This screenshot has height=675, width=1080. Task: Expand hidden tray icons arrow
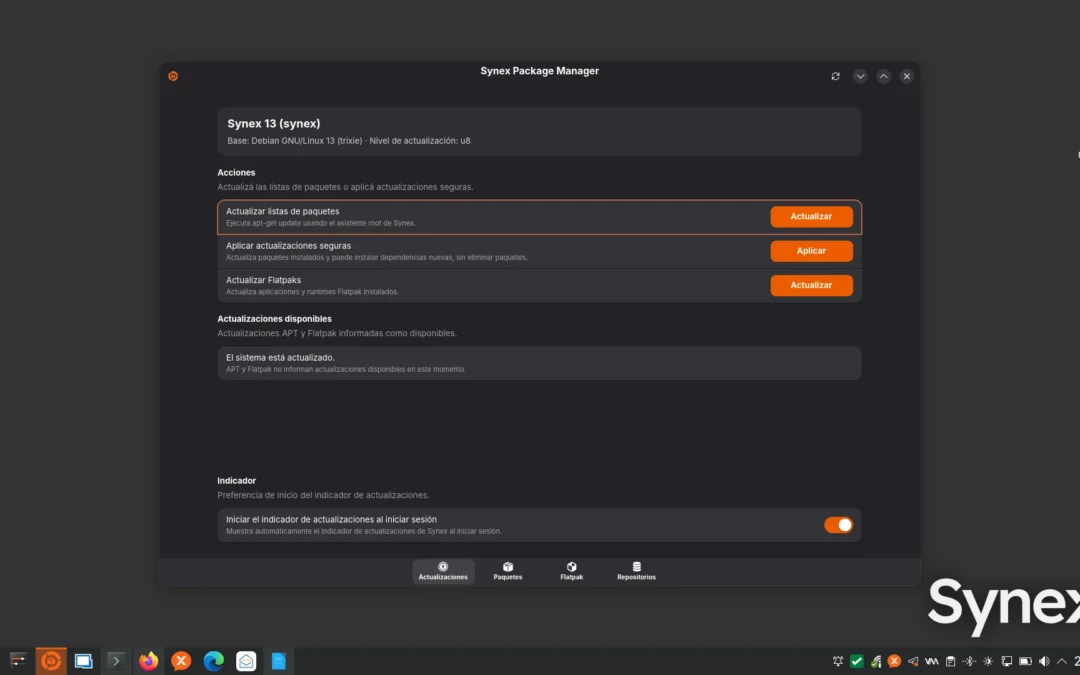(1061, 661)
